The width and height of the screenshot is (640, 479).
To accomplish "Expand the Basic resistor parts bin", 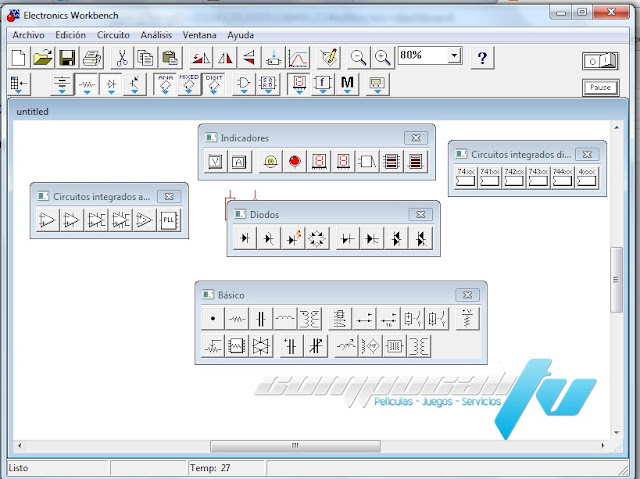I will [x=87, y=84].
